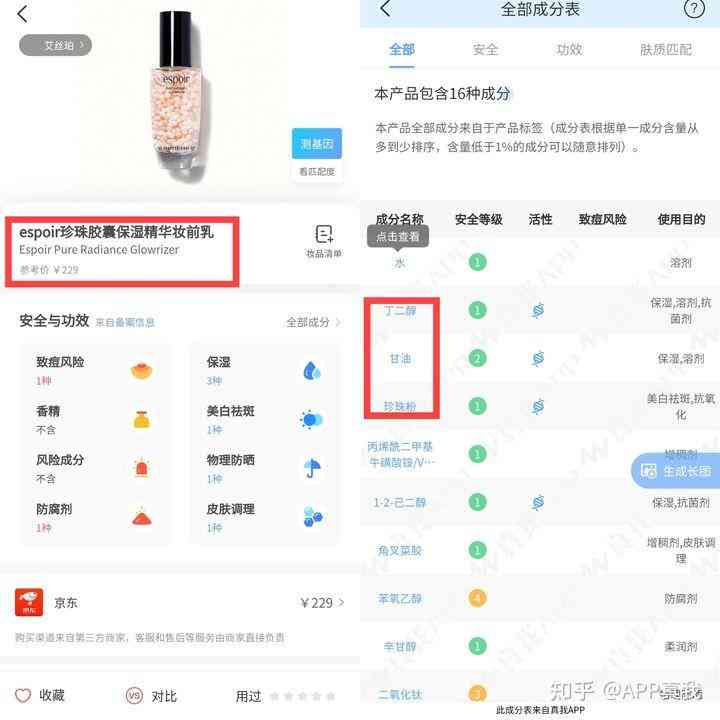Tap the activity icon in 丁二醇 row
The image size is (720, 720).
538,310
